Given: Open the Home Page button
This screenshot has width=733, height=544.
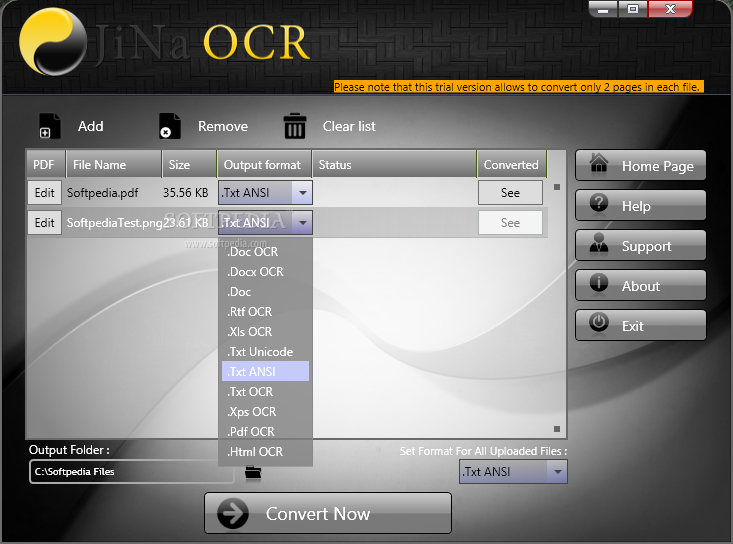Looking at the screenshot, I should point(640,165).
